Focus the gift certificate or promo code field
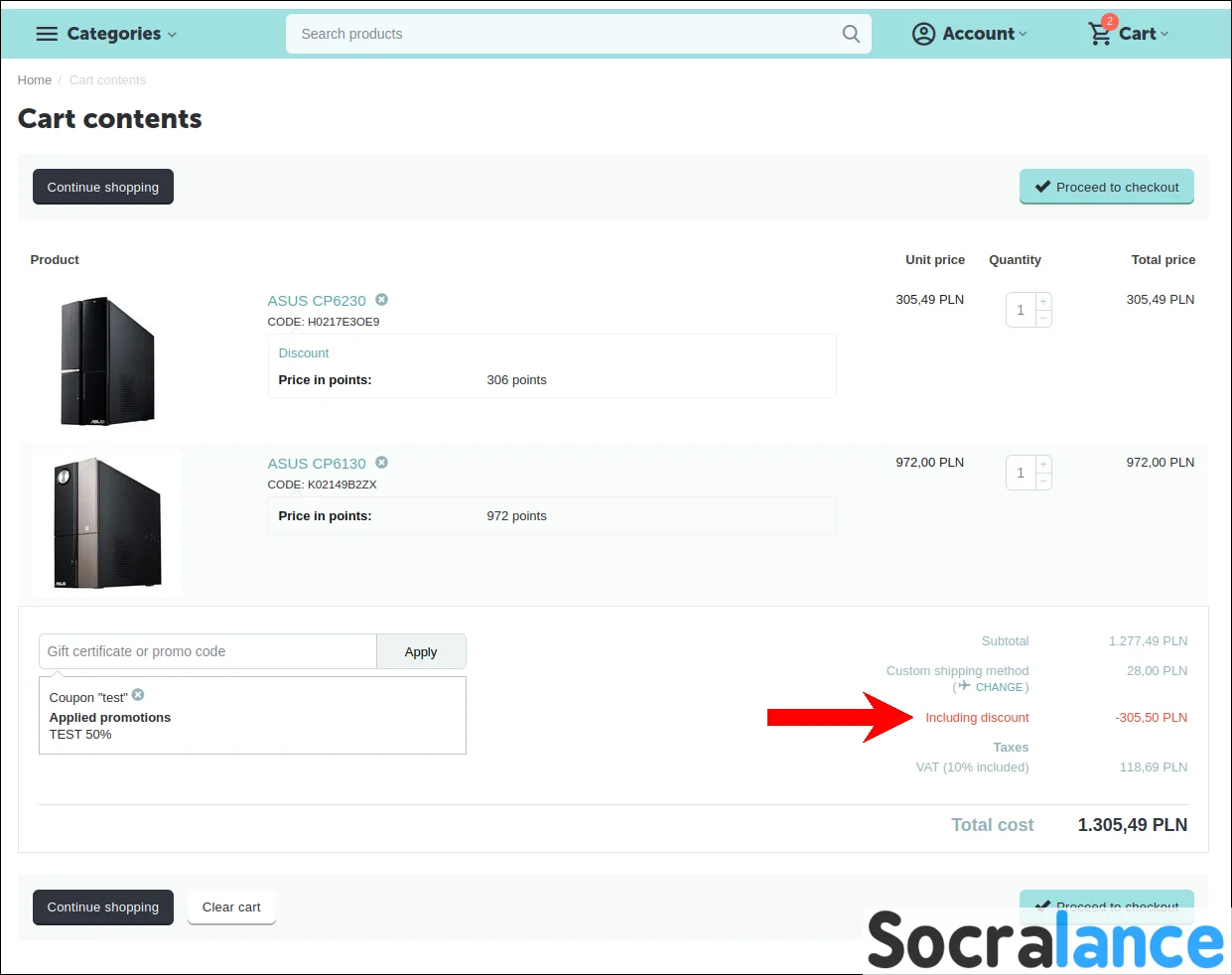 click(x=207, y=651)
